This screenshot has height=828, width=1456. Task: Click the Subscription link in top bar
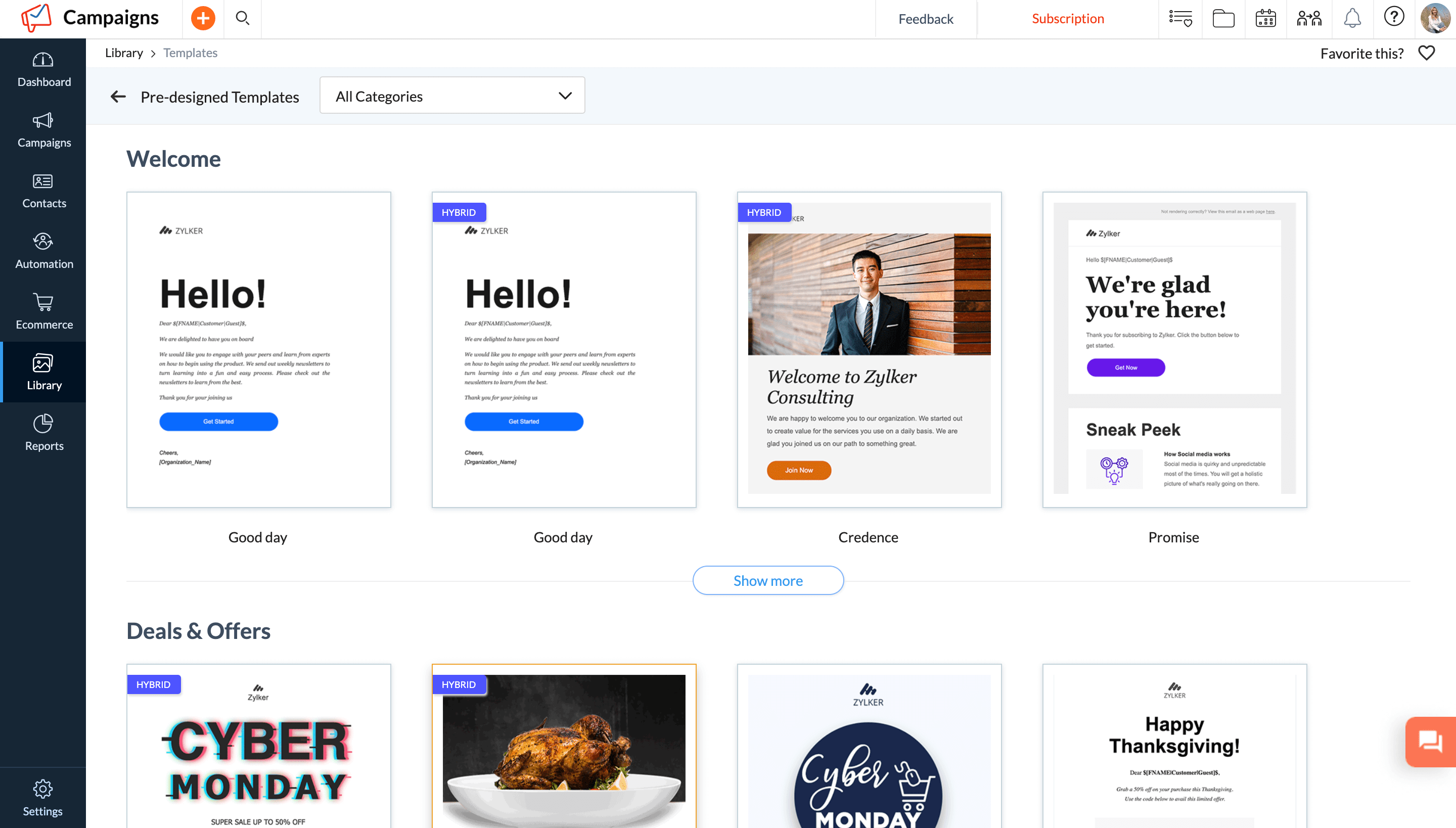(1068, 18)
